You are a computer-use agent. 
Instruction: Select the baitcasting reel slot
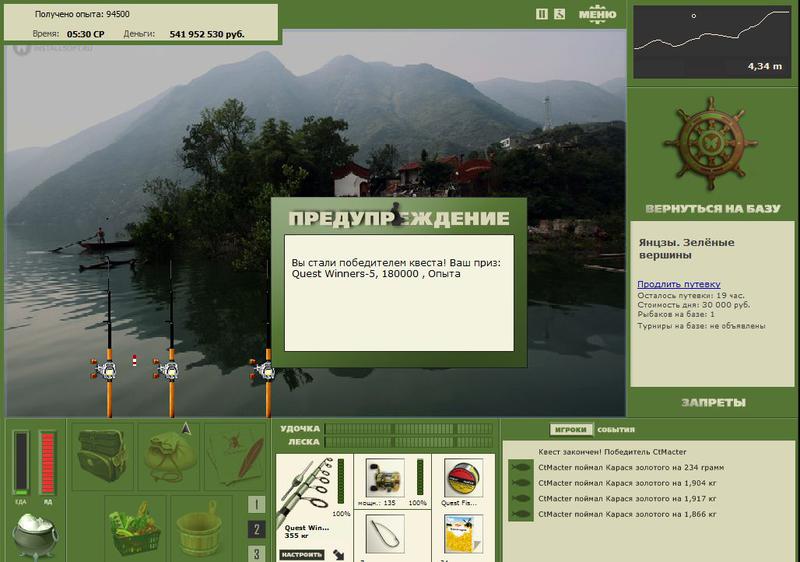[385, 478]
